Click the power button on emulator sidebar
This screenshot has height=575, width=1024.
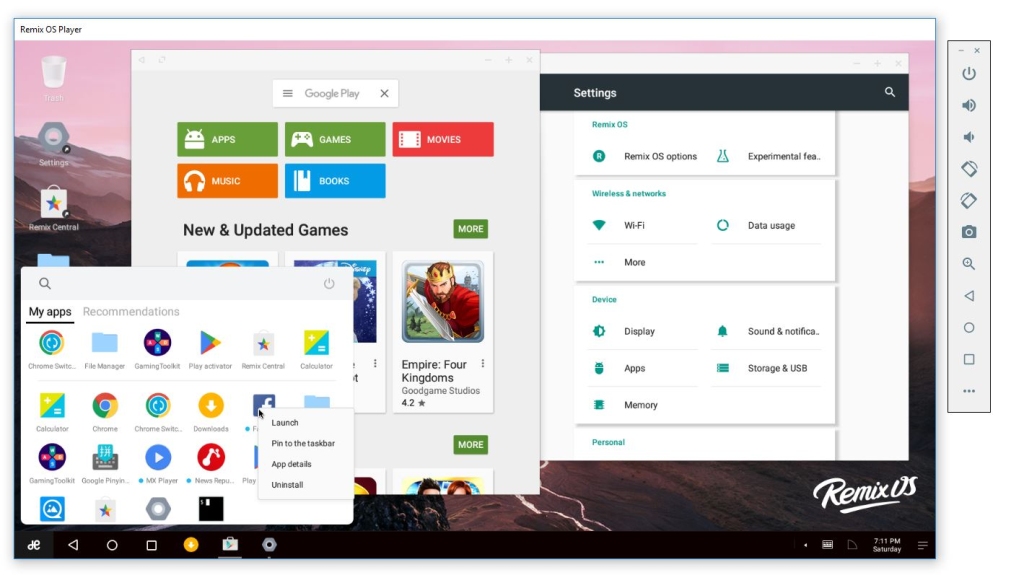(969, 73)
